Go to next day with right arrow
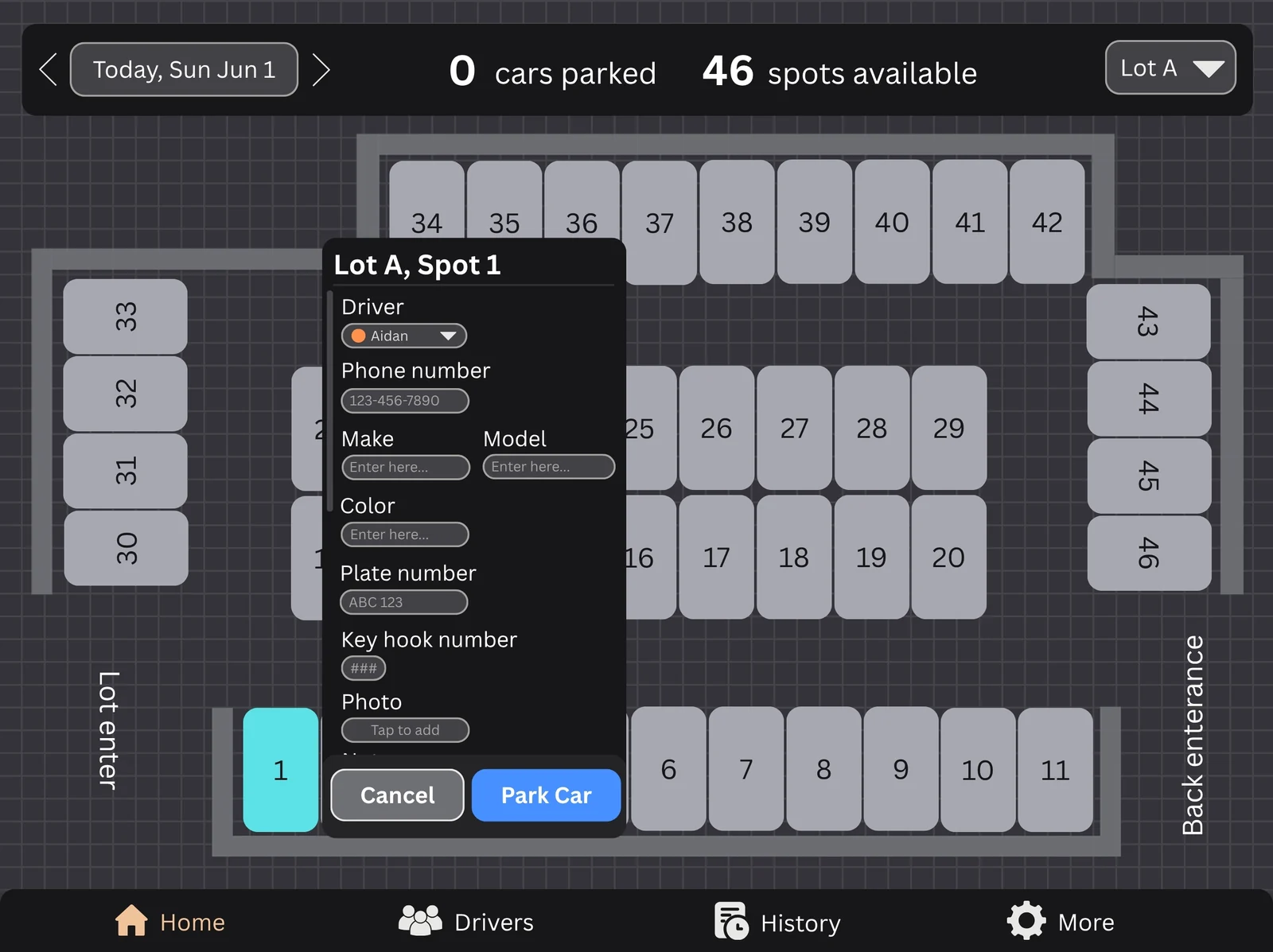1273x952 pixels. 321,69
